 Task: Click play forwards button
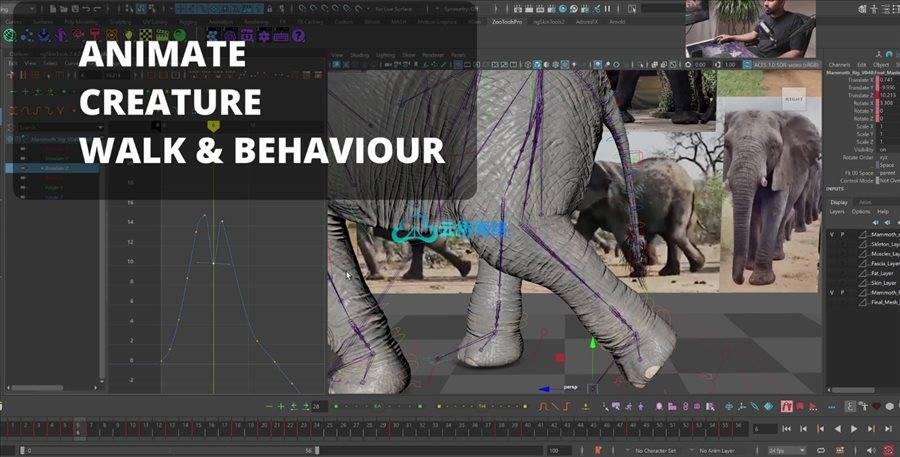[854, 429]
